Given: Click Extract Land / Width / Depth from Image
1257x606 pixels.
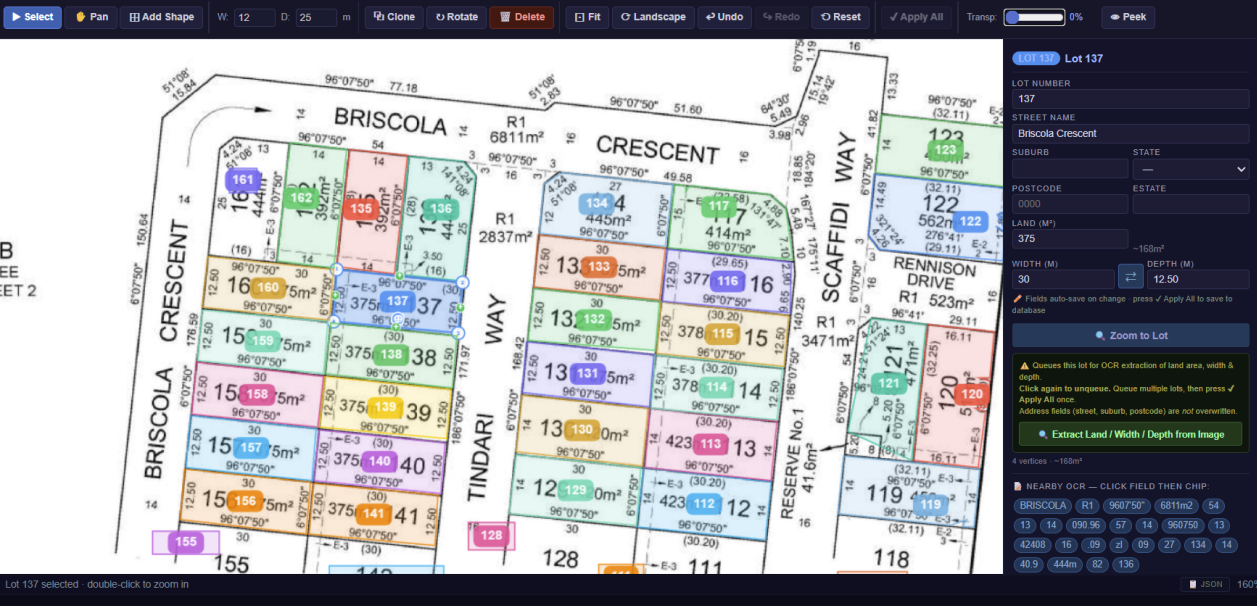Looking at the screenshot, I should point(1130,434).
